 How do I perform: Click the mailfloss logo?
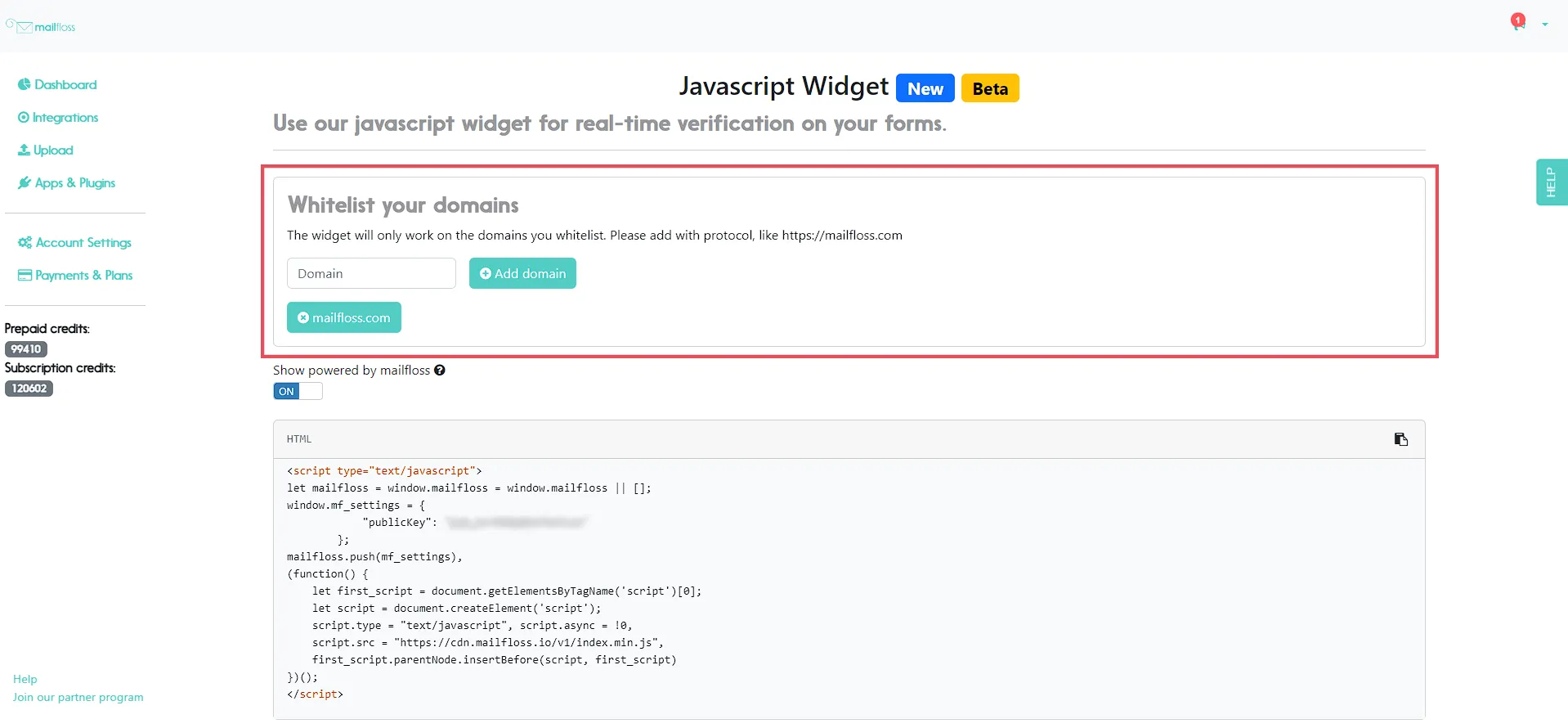point(41,26)
